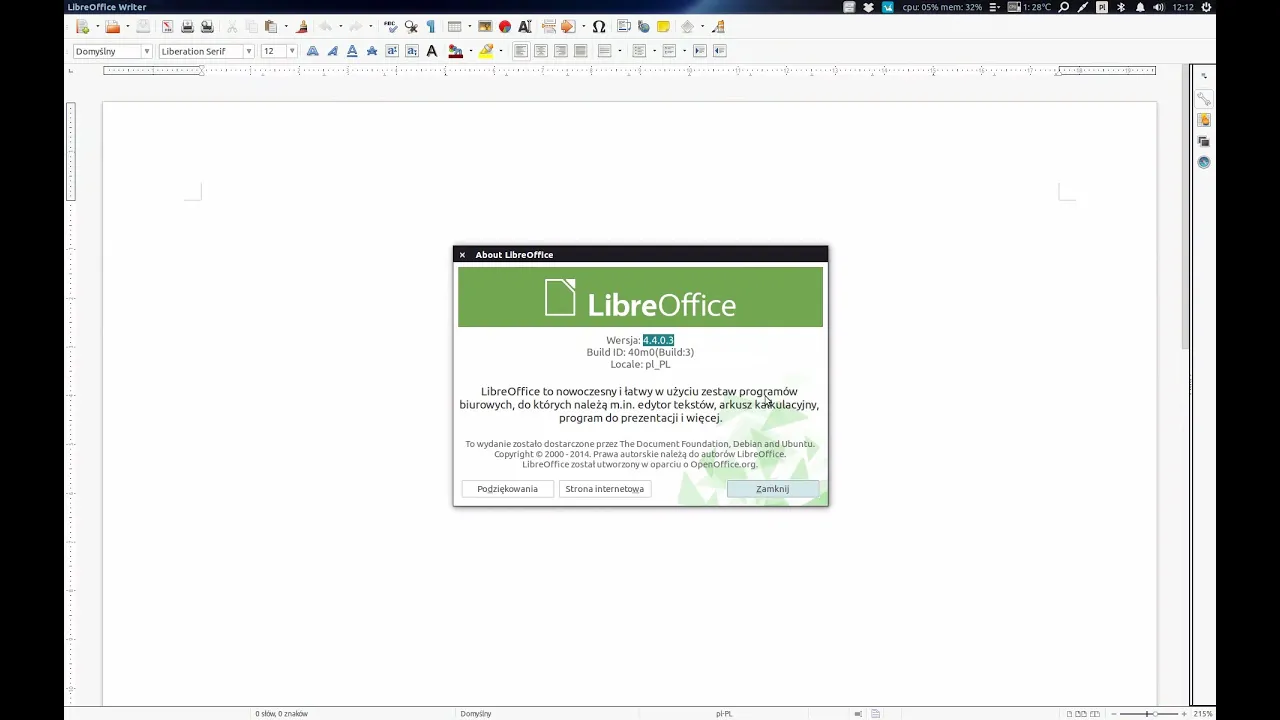
Task: Clear direct formatting letter A icon
Action: (x=432, y=51)
